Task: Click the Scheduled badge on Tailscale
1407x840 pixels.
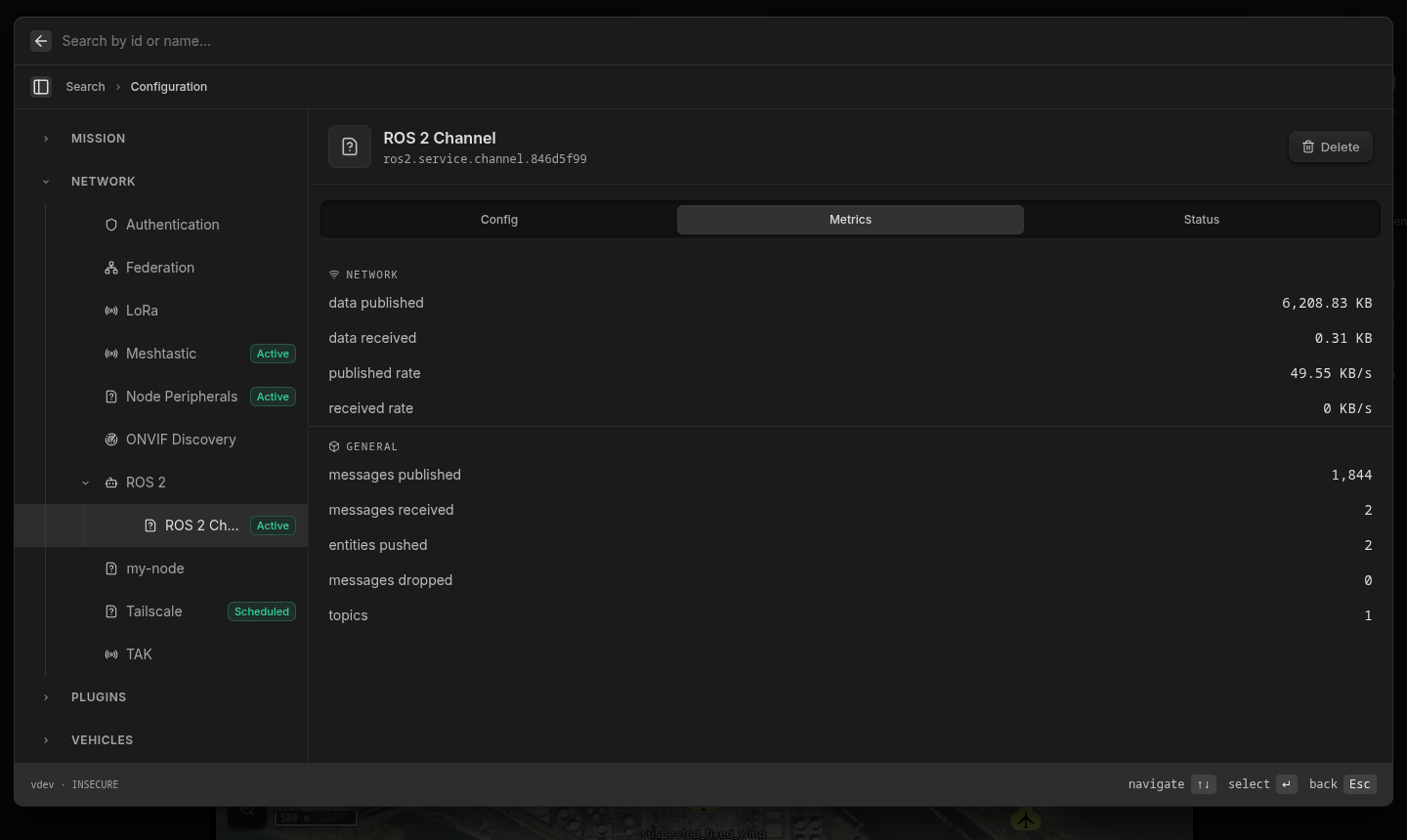Action: (x=262, y=611)
